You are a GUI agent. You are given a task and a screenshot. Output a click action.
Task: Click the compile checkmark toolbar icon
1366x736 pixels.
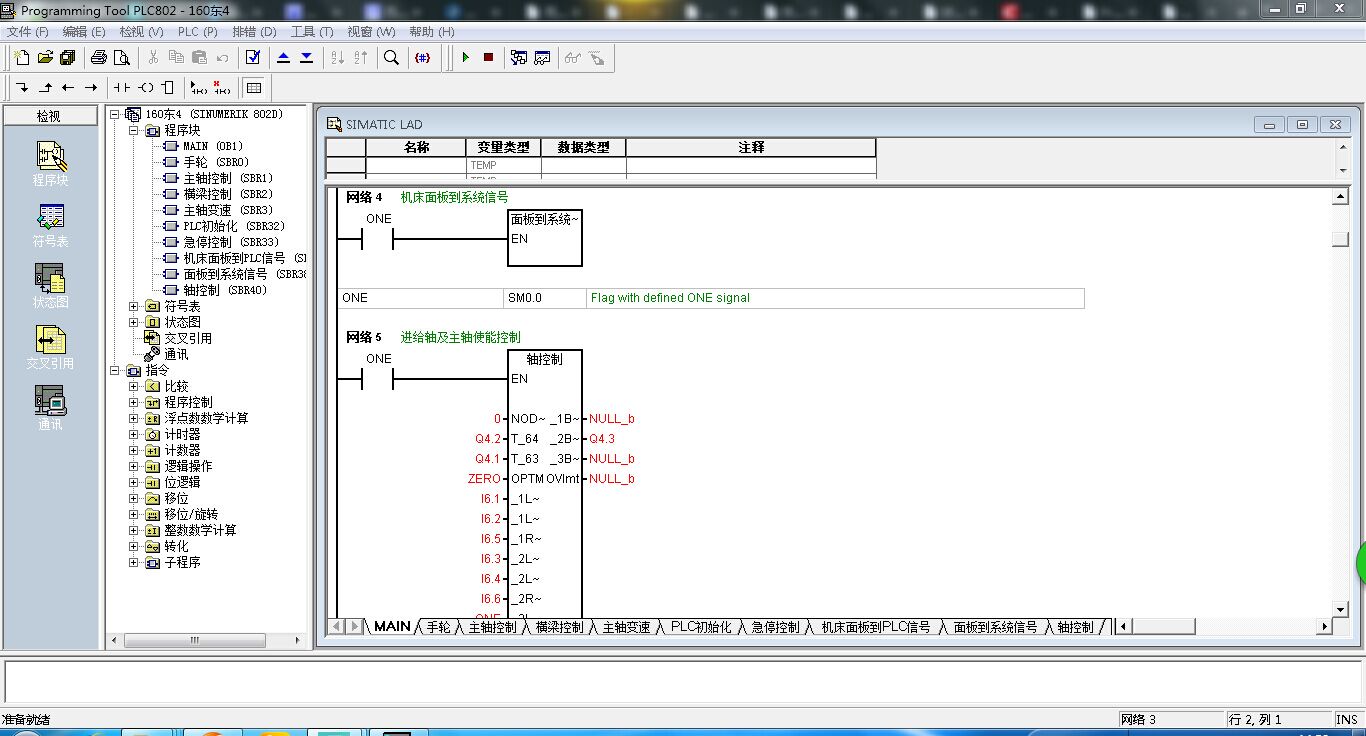253,58
